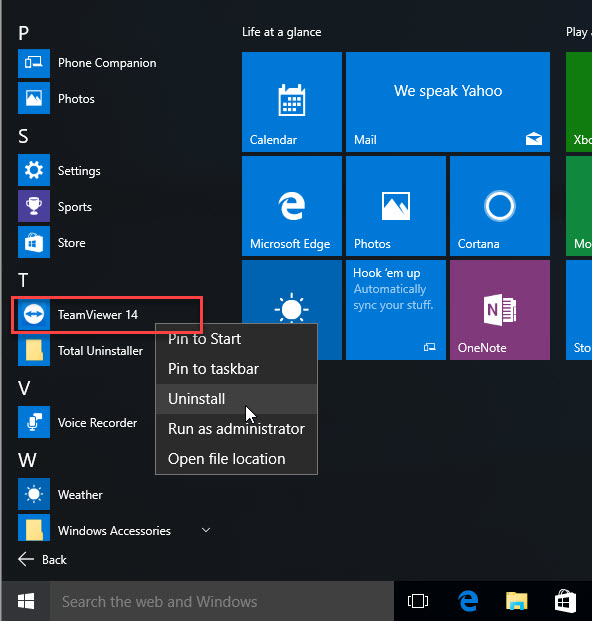This screenshot has height=621, width=592.
Task: Jump via the letter W header
Action: point(27,460)
